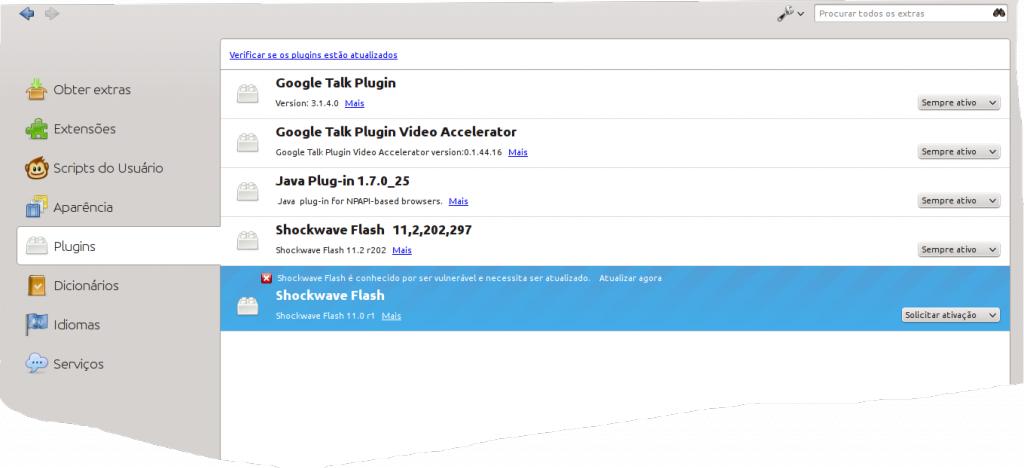Screen dimensions: 1024x468
Task: Open 'Mais' link for Java Plug-in
Action: [x=458, y=201]
